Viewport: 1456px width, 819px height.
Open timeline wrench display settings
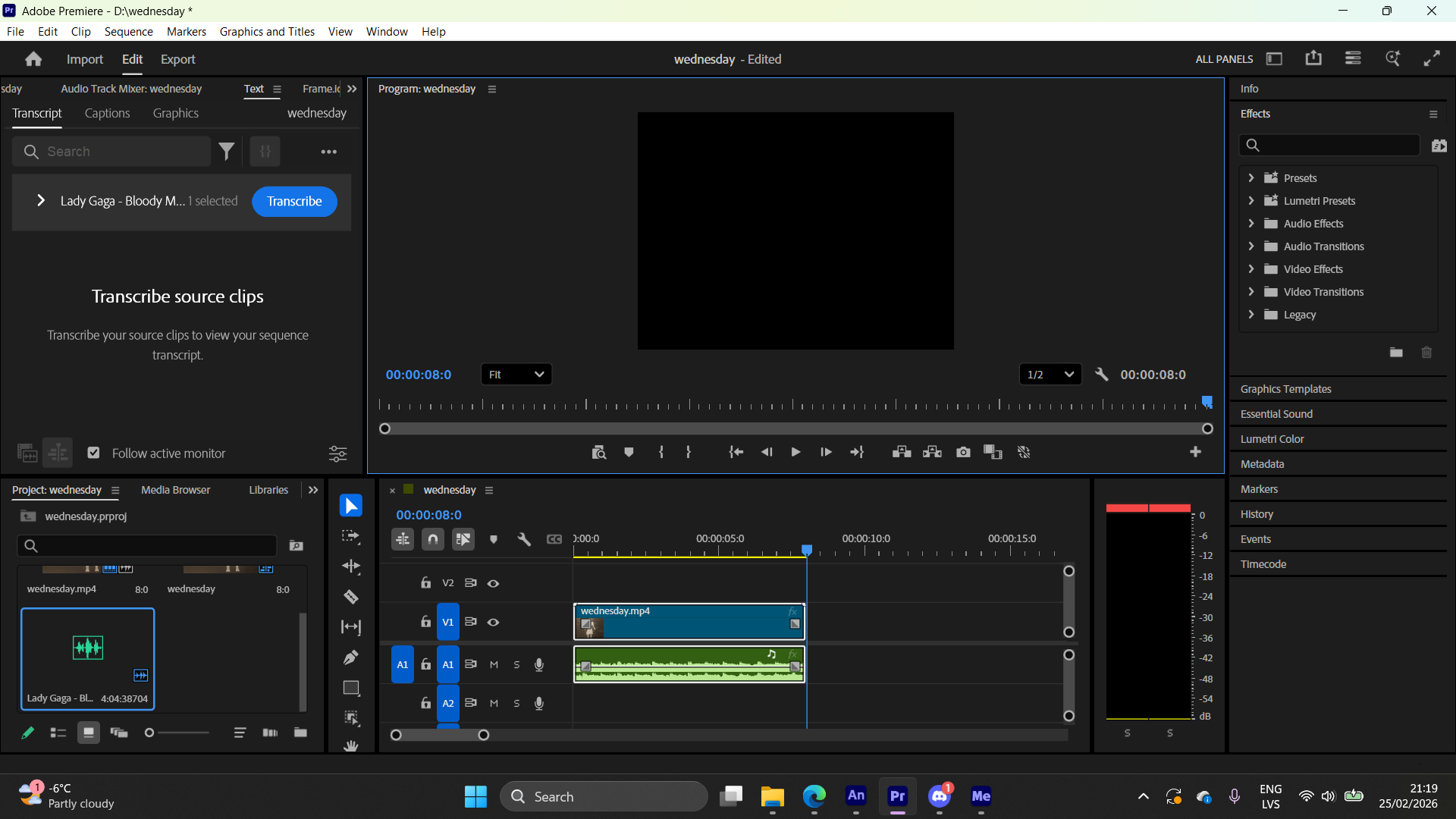click(523, 539)
